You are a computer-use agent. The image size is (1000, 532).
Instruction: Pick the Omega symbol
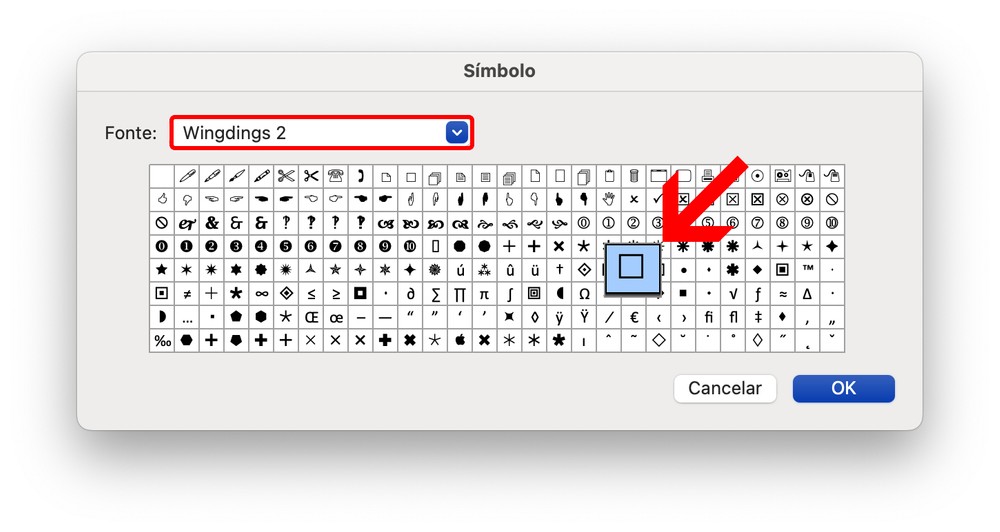coord(584,293)
